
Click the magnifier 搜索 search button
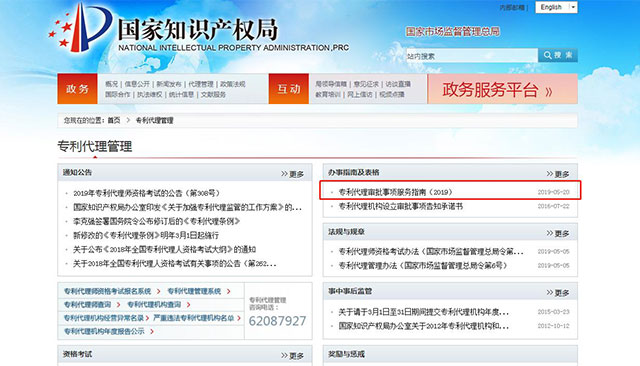pos(558,55)
